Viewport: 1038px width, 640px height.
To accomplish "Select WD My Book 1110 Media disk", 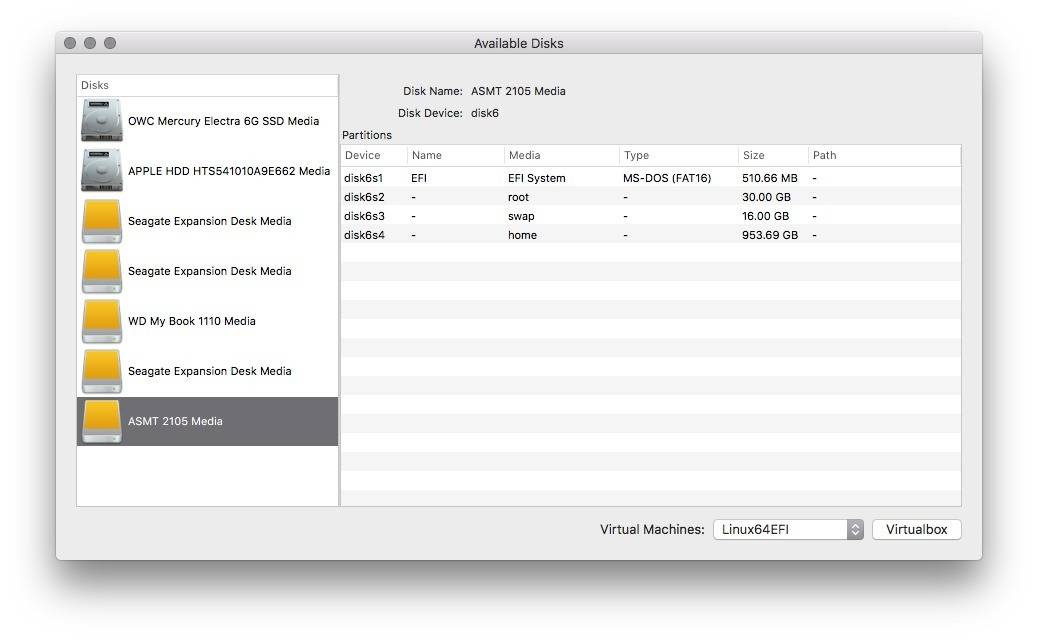I will point(207,321).
